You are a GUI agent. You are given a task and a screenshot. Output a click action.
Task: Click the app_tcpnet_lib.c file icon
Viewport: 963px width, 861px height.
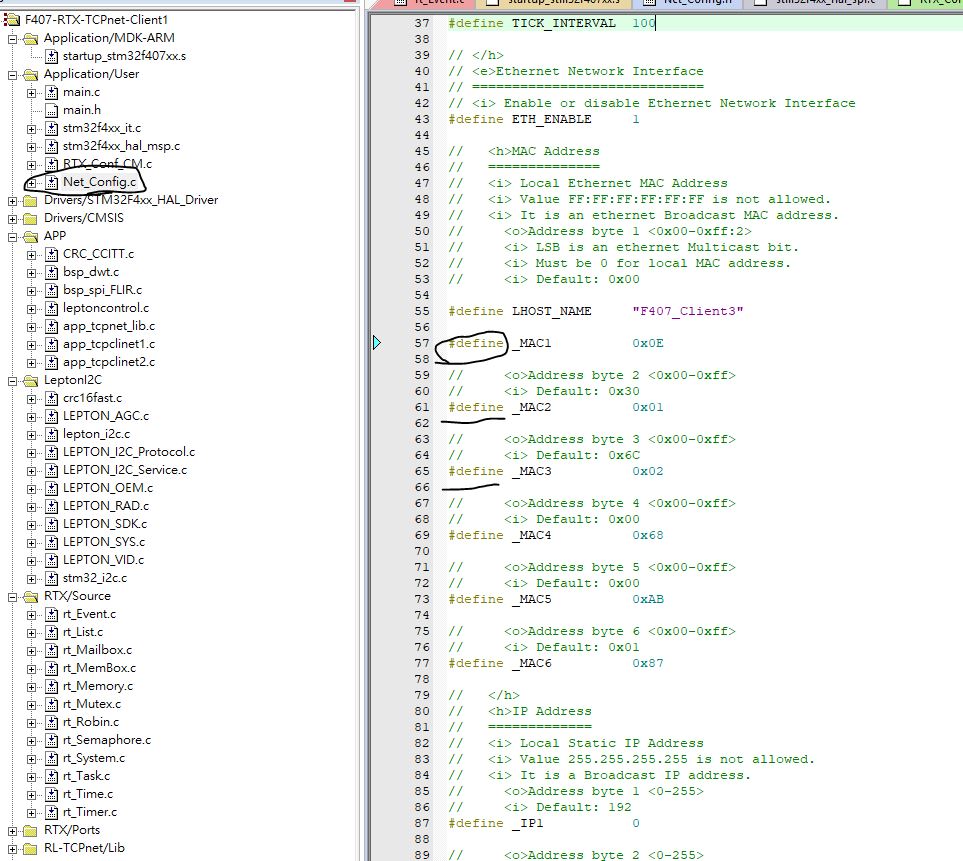click(x=52, y=326)
